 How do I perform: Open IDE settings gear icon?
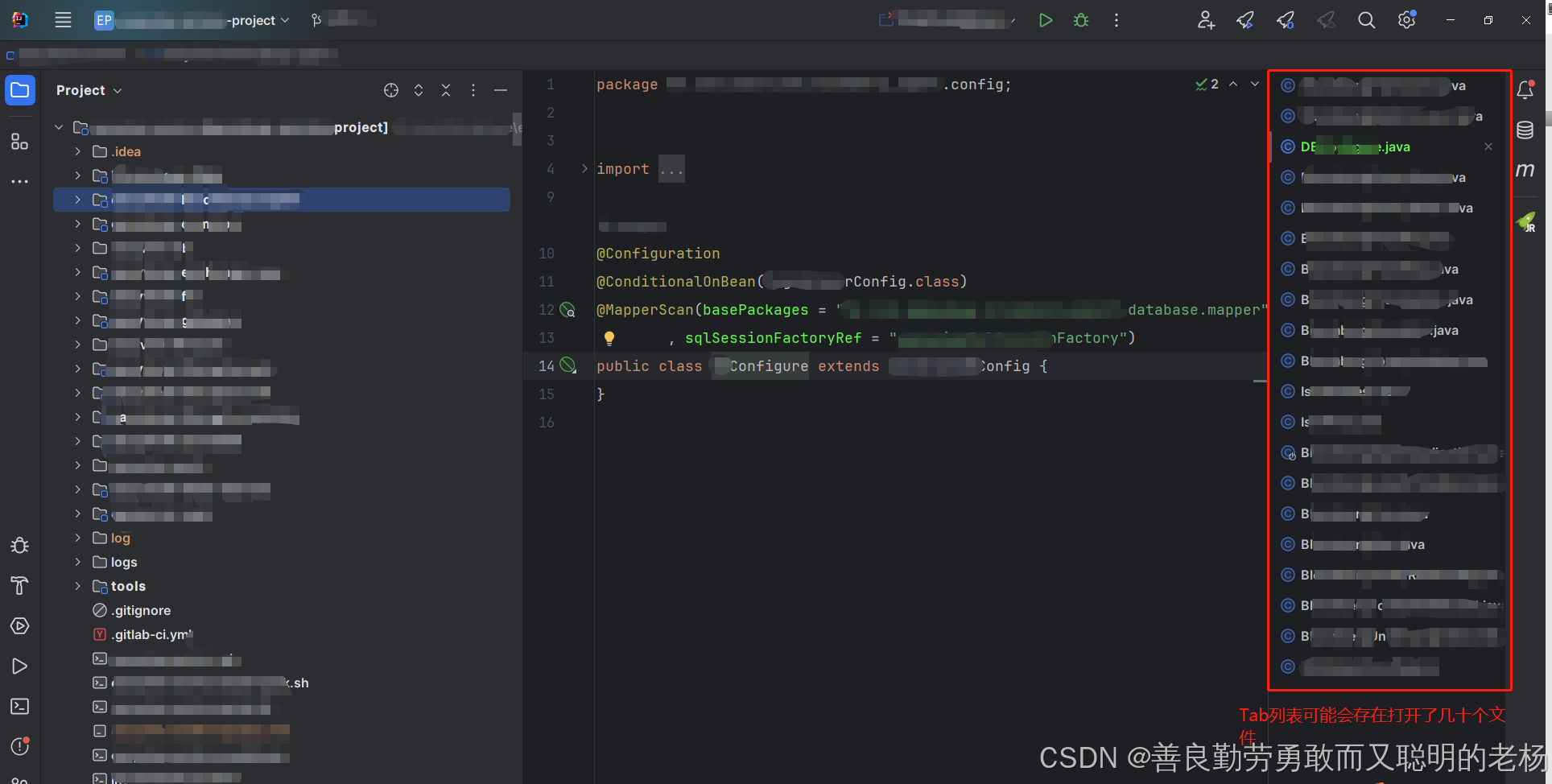tap(1407, 20)
